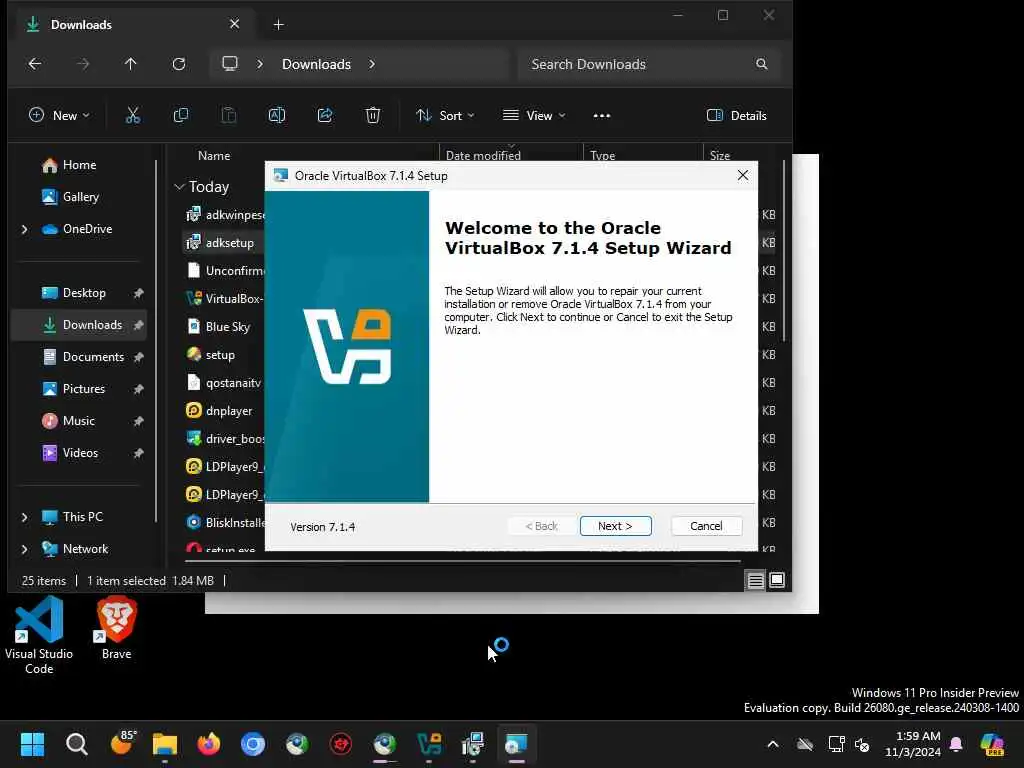The width and height of the screenshot is (1024, 768).
Task: Show hidden system tray icons
Action: click(x=773, y=744)
